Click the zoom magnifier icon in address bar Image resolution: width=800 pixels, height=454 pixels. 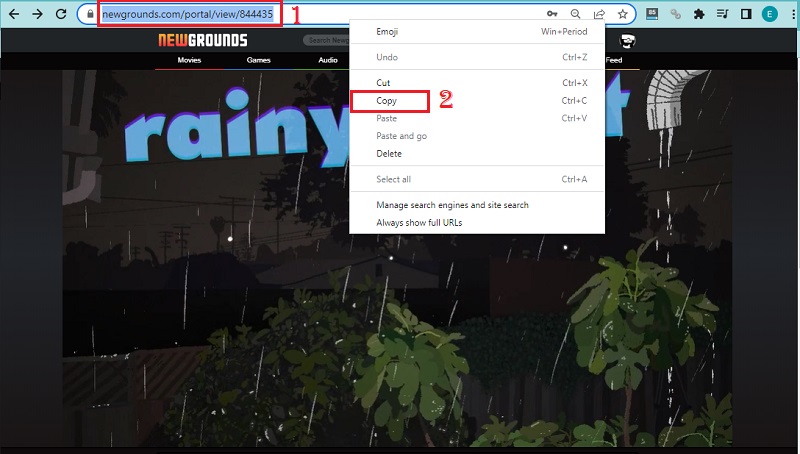(x=576, y=14)
